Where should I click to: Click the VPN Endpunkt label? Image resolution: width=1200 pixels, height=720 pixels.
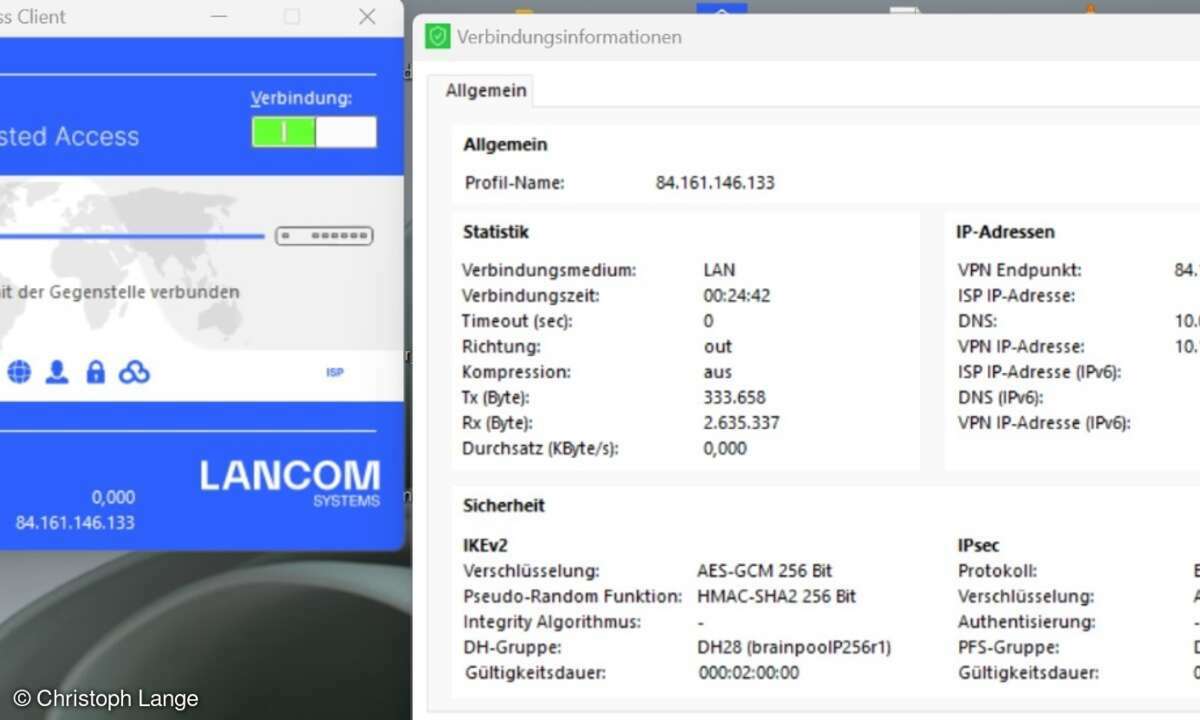(1020, 270)
